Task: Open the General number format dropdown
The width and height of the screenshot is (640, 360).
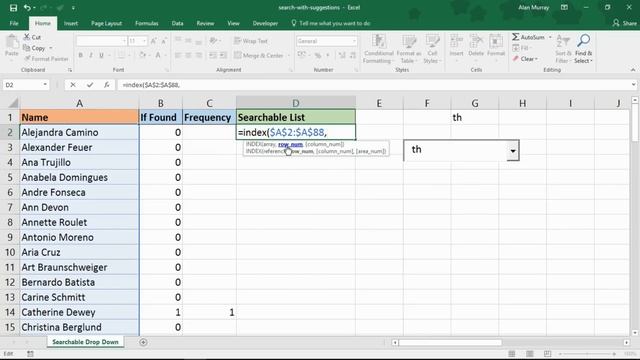Action: pyautogui.click(x=354, y=41)
